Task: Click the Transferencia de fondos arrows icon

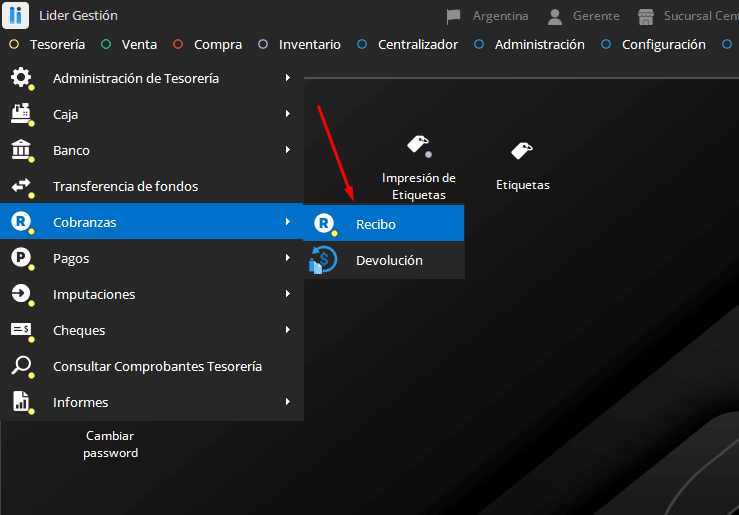Action: click(x=21, y=187)
